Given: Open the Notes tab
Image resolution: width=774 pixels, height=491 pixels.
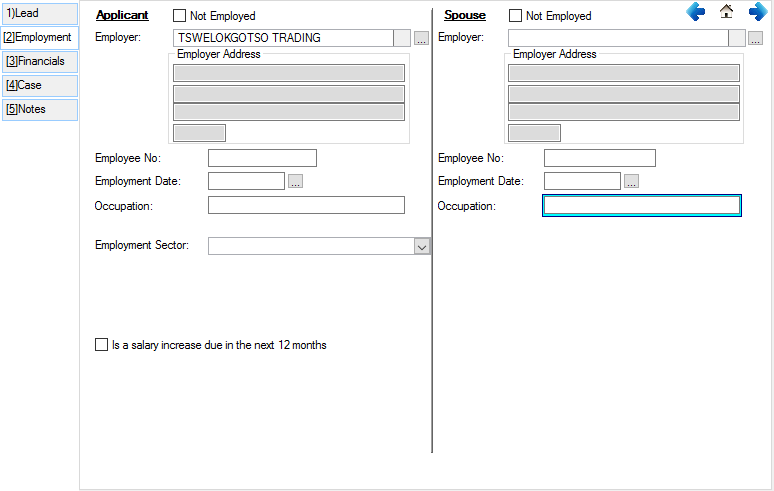Looking at the screenshot, I should (39, 109).
